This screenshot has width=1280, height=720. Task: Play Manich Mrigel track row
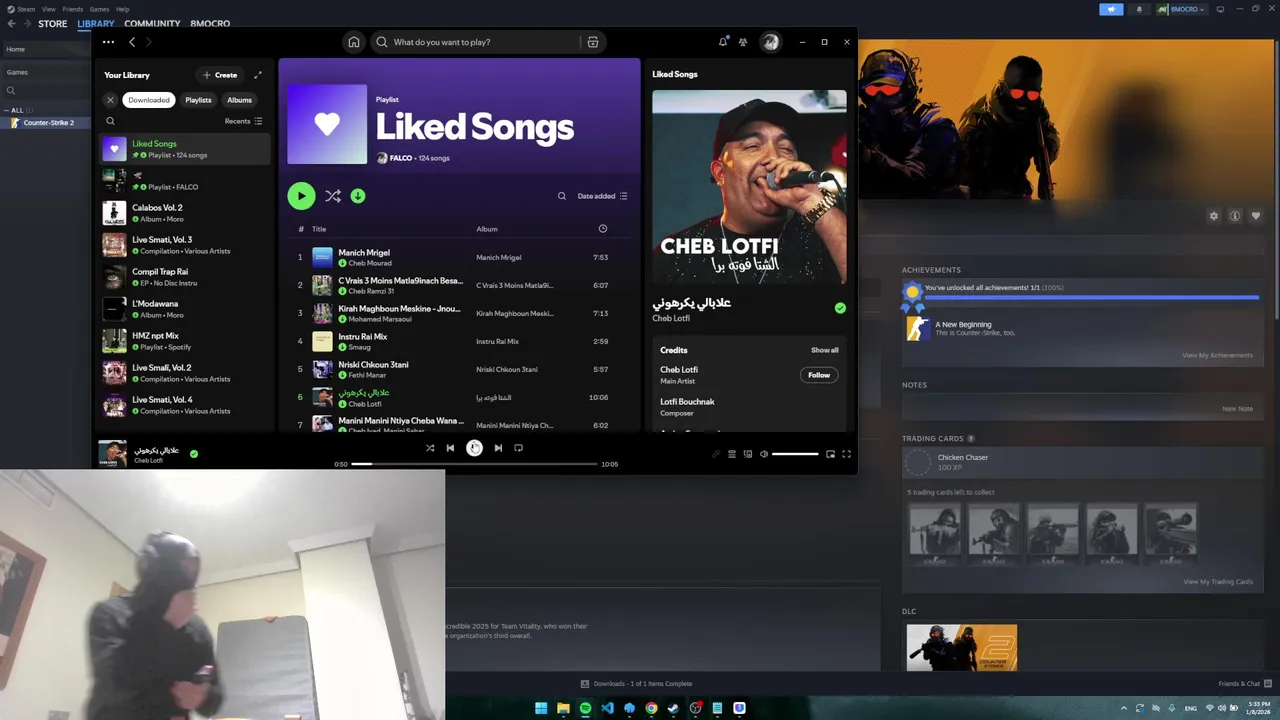(460, 257)
